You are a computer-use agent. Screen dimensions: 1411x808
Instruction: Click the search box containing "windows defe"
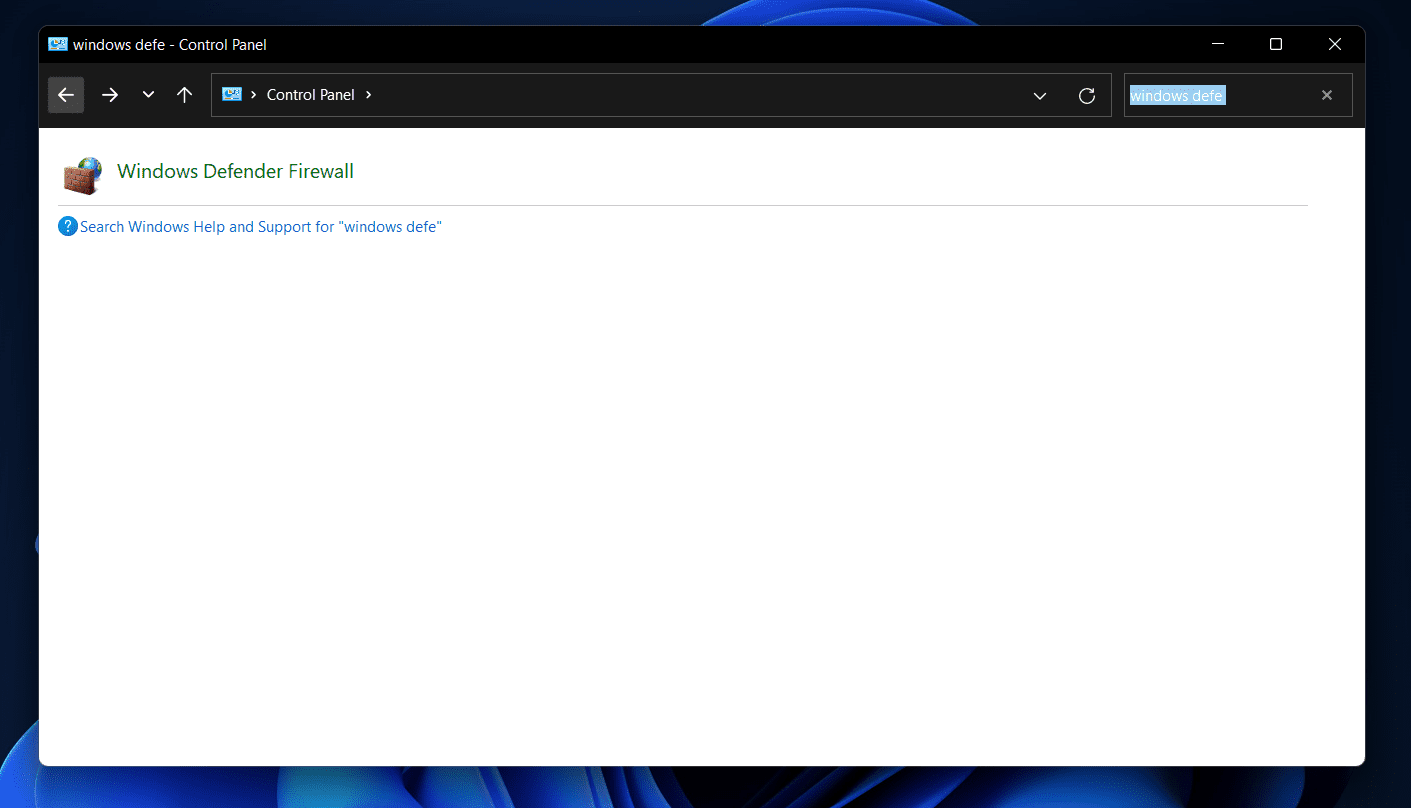tap(1238, 95)
